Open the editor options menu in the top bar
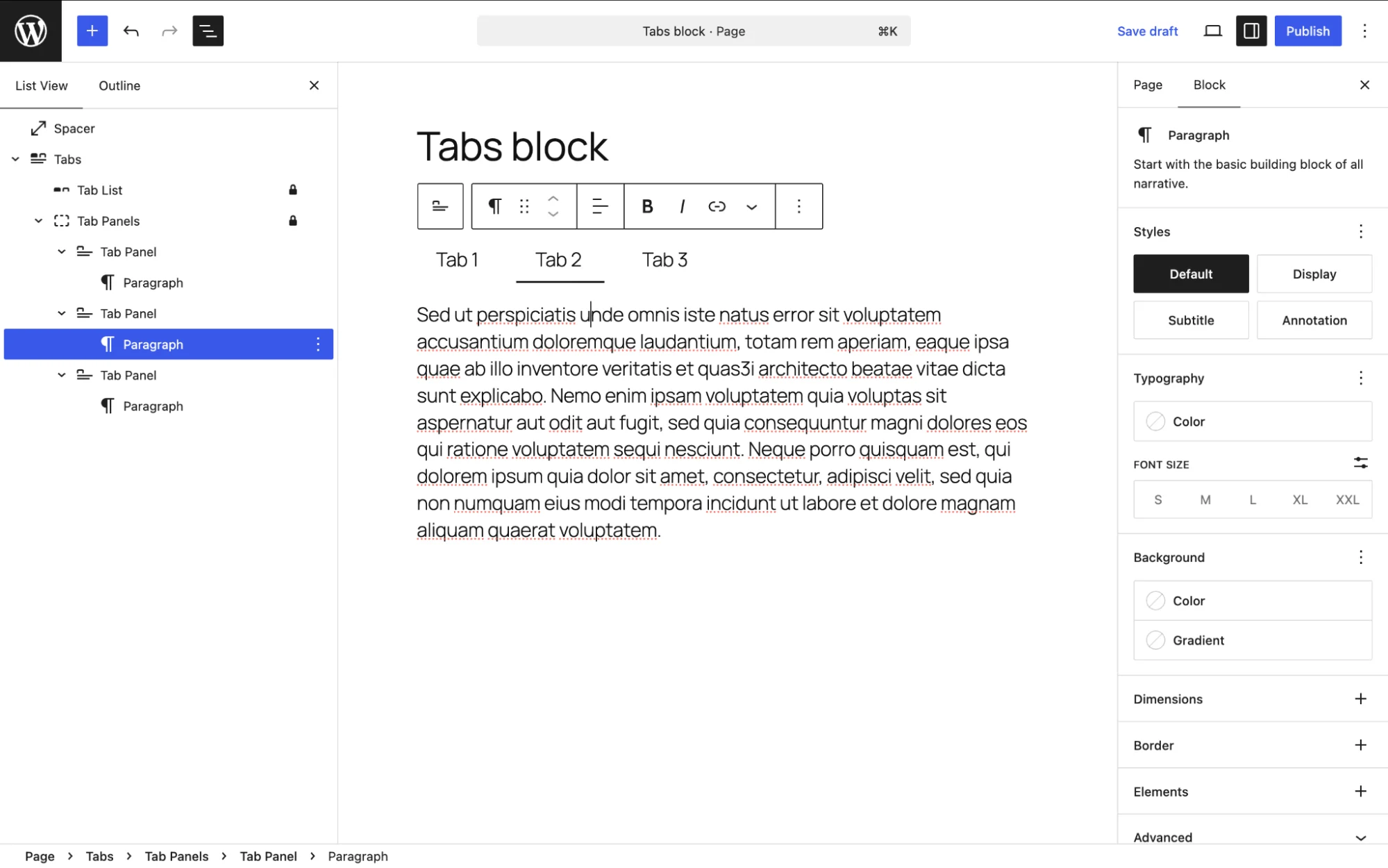The image size is (1388, 868). tap(1364, 31)
